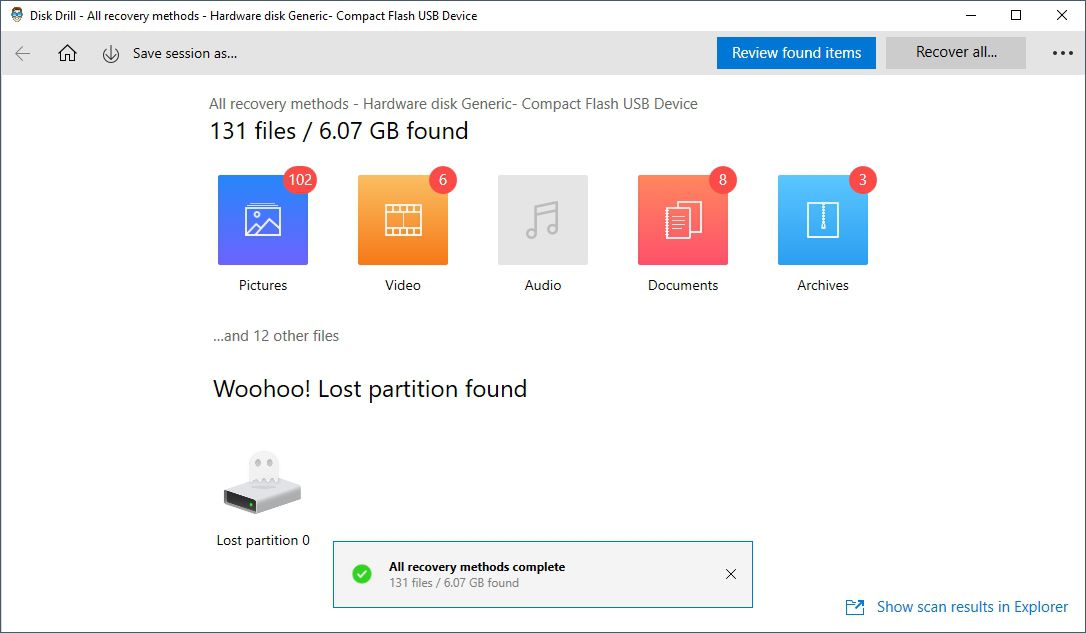
Task: Open the Archives category icon
Action: pos(823,220)
